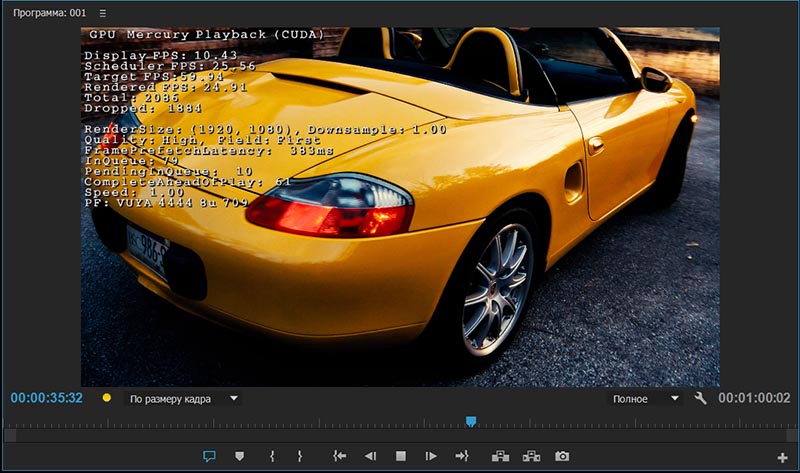Viewport: 800px width, 473px height.
Task: Click the Program: 001 panel title
Action: [x=49, y=13]
